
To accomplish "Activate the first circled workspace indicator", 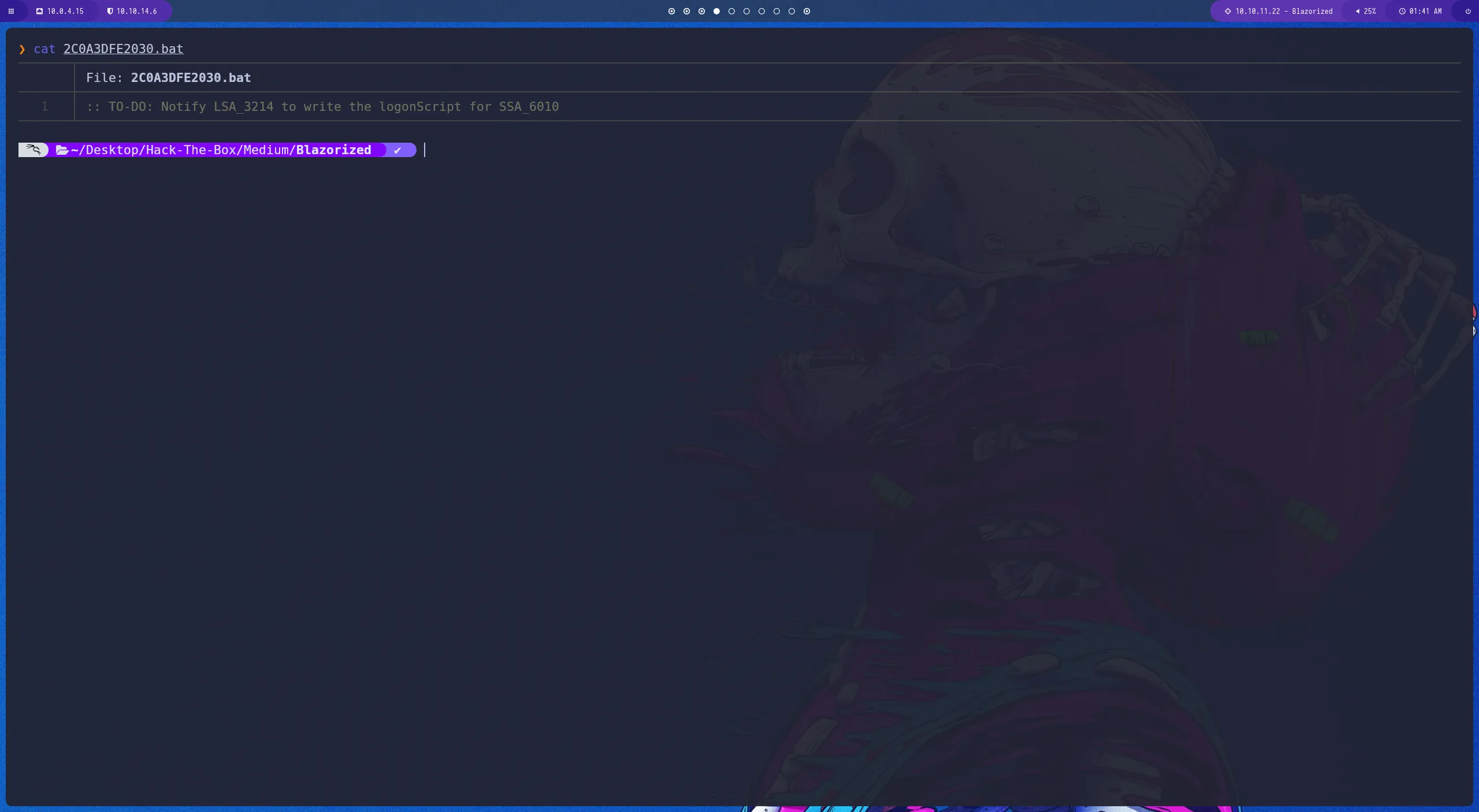I will click(671, 11).
